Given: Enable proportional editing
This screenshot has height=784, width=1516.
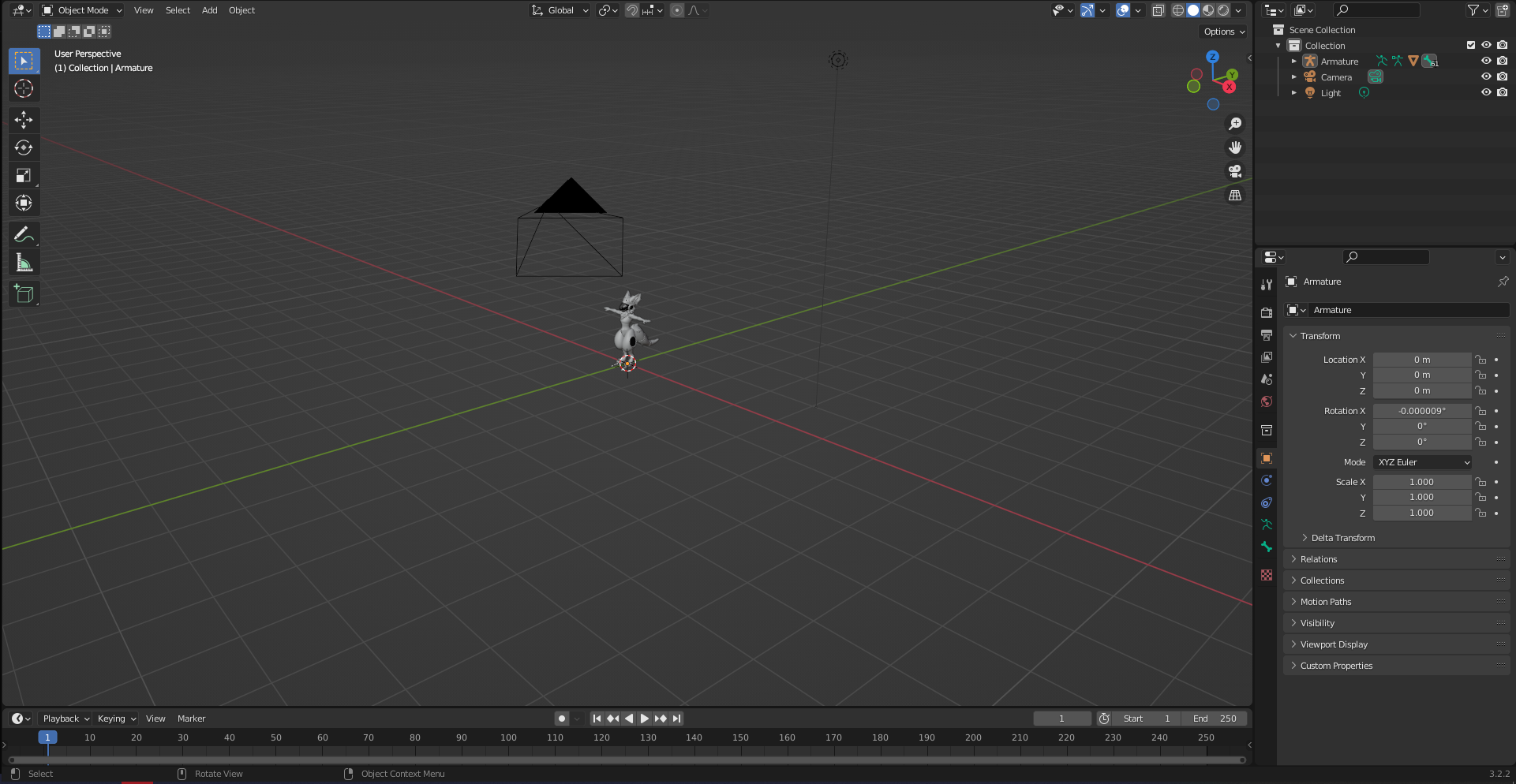Looking at the screenshot, I should click(677, 10).
